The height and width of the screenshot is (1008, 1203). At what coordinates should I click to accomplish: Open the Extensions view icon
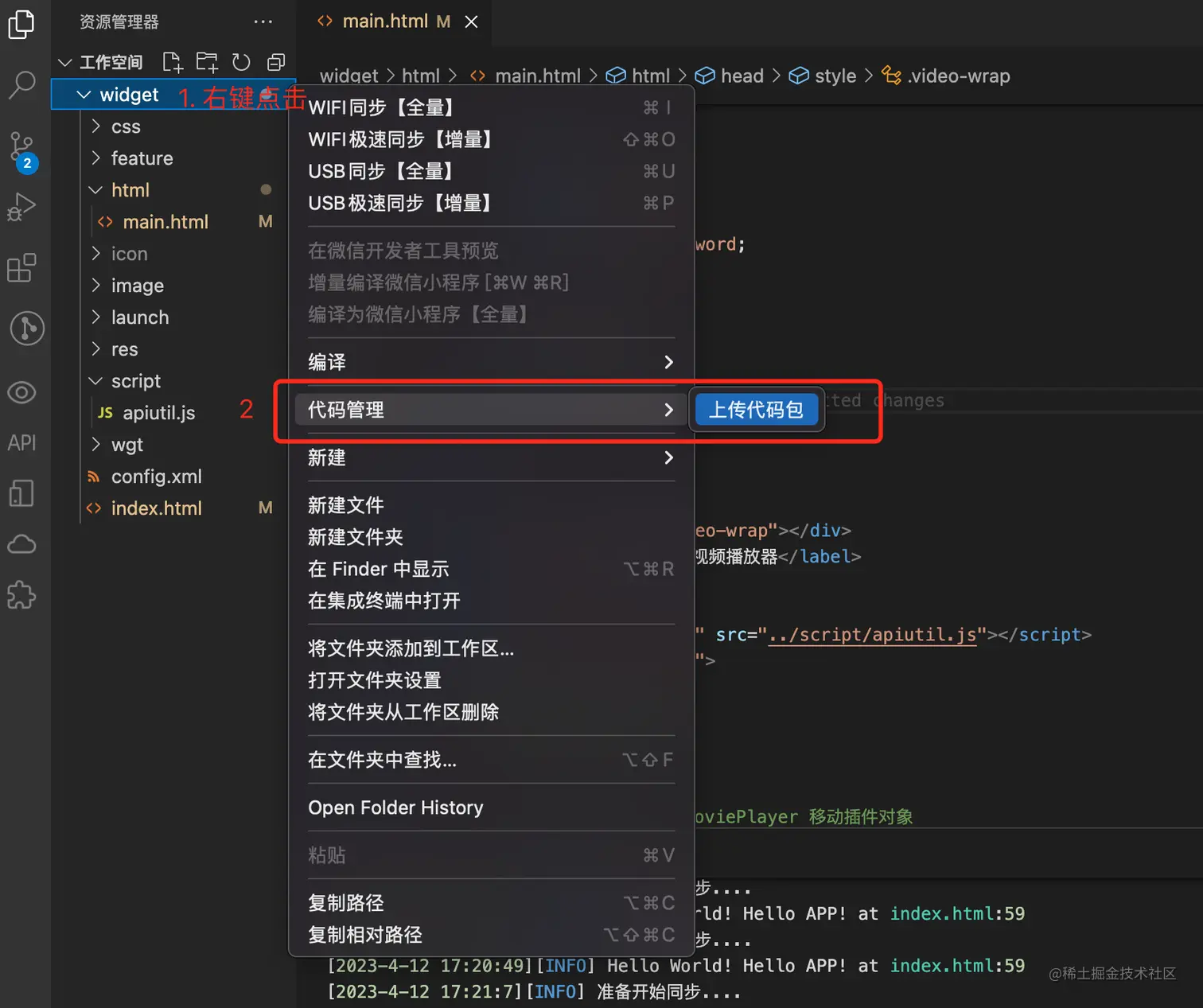(21, 268)
